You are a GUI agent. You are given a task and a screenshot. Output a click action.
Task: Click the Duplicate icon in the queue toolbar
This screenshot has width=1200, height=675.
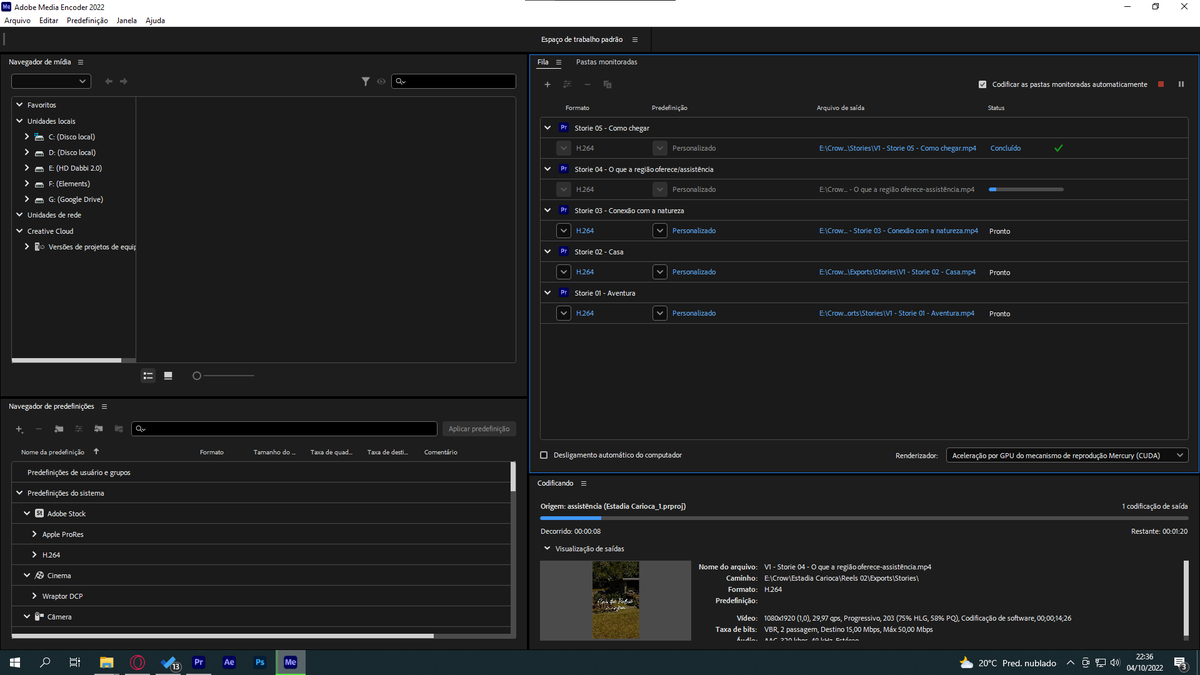pyautogui.click(x=607, y=85)
